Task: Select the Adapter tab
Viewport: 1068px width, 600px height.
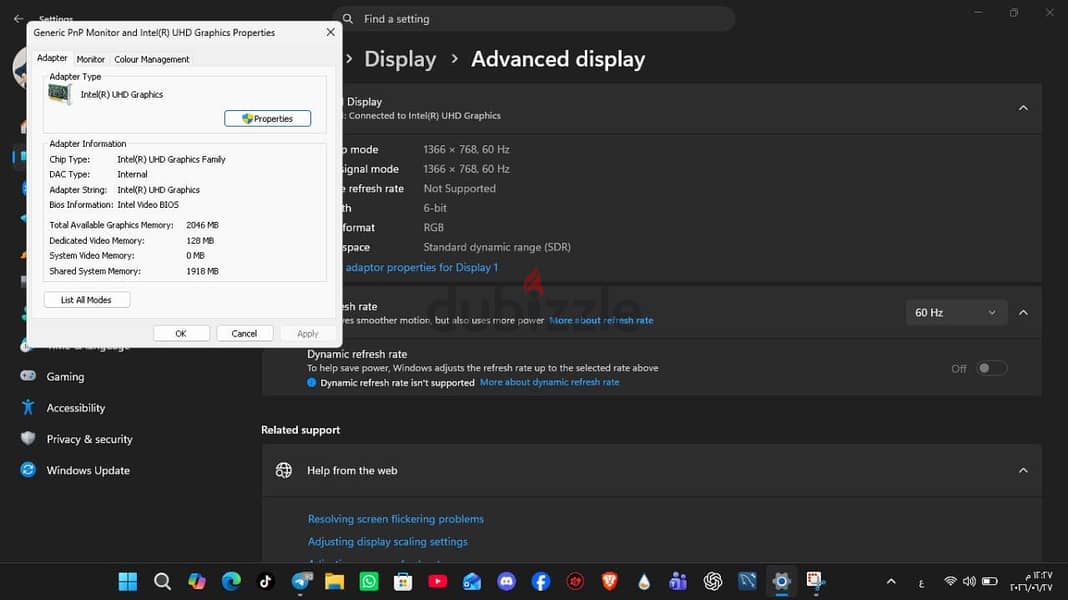Action: click(52, 58)
